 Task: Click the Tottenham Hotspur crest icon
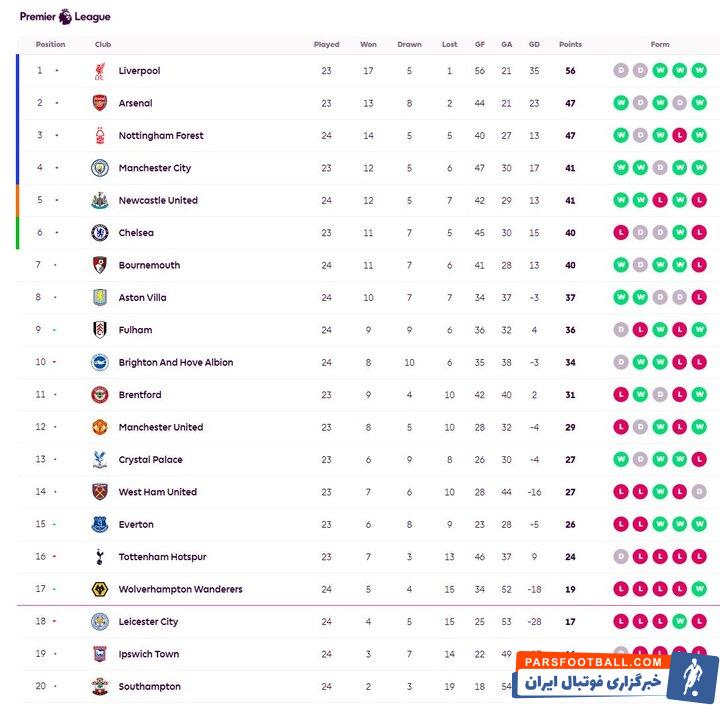pyautogui.click(x=99, y=557)
